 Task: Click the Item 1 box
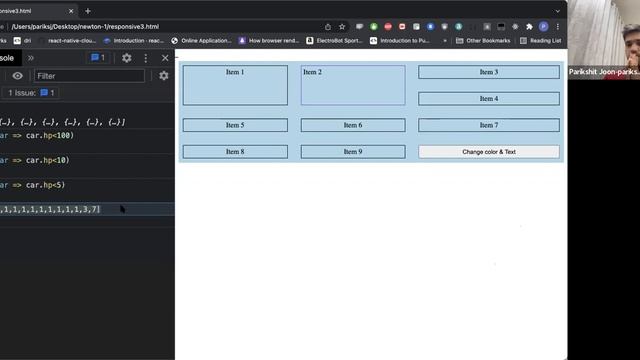click(235, 85)
